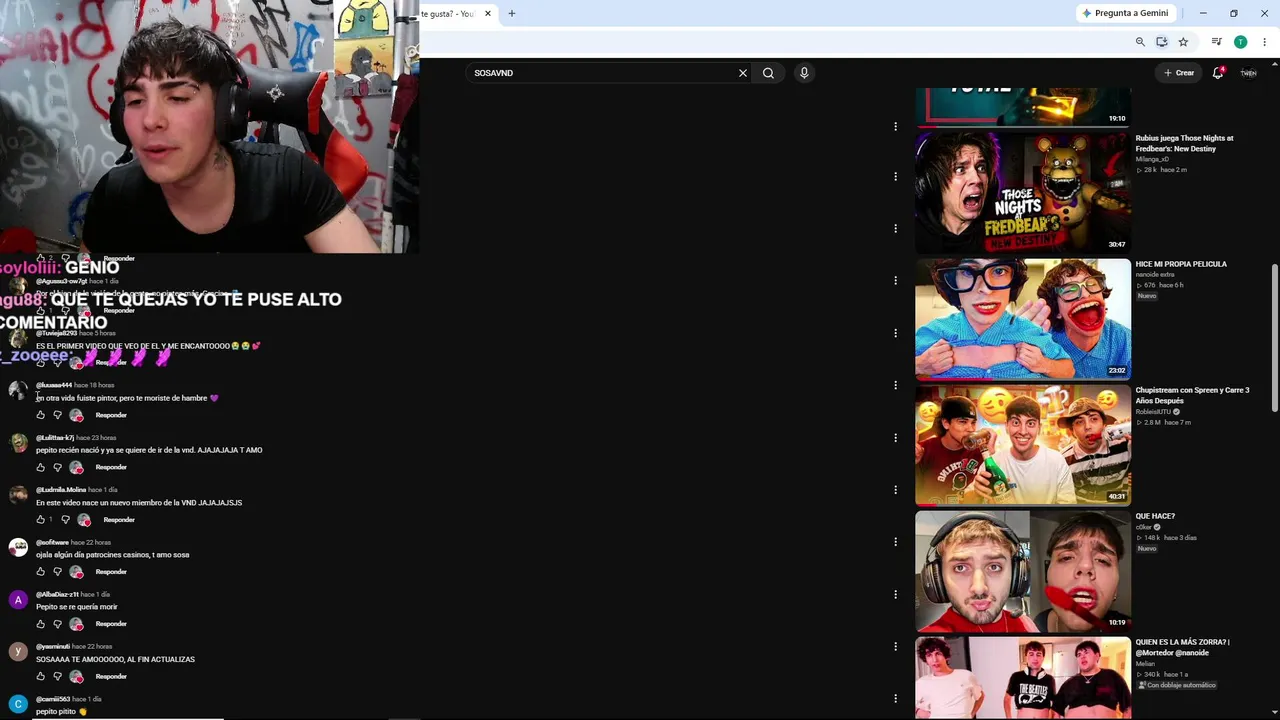Bookmark this page with the star icon
The width and height of the screenshot is (1280, 720).
(x=1183, y=42)
